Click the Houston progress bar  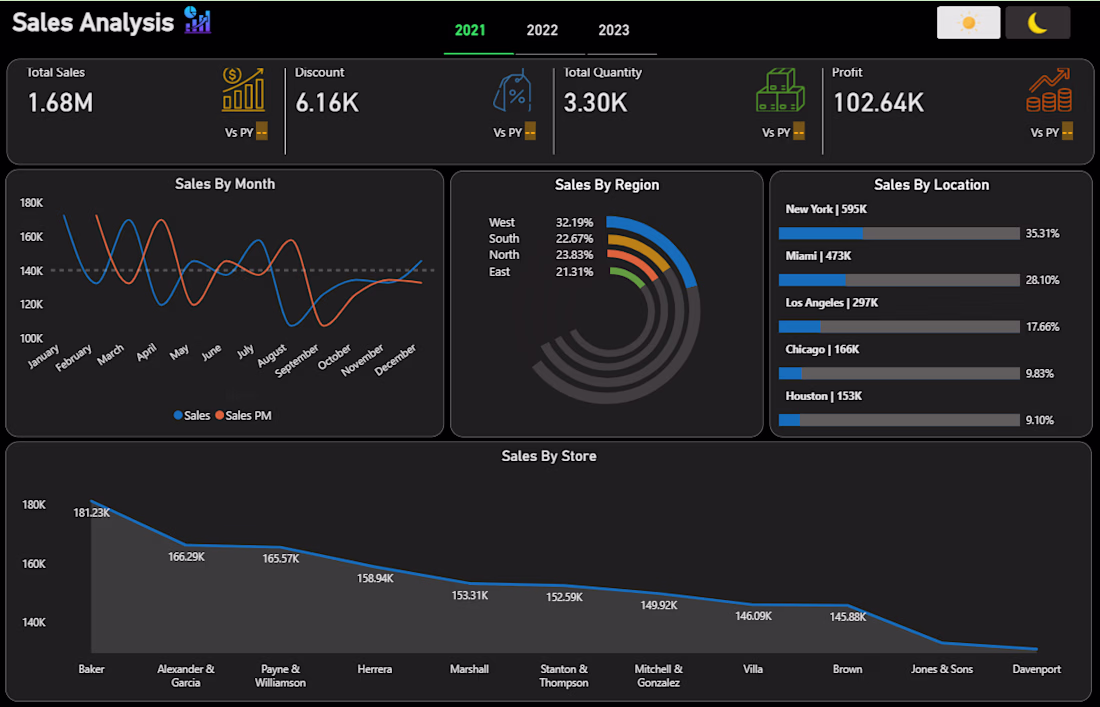pos(899,420)
